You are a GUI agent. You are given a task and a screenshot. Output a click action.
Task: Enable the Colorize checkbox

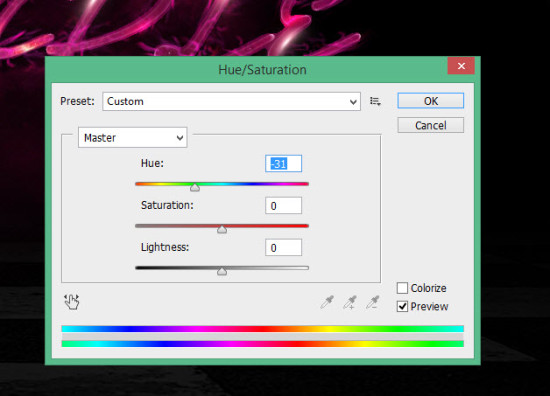pos(402,288)
